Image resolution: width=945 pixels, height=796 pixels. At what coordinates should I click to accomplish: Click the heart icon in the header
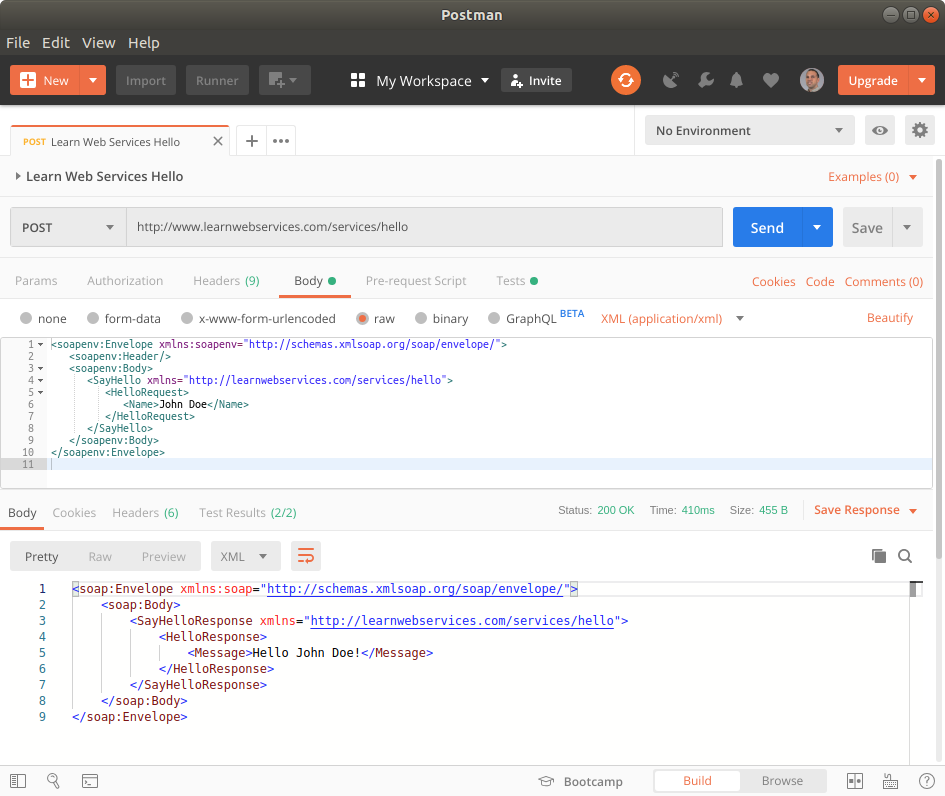[771, 80]
